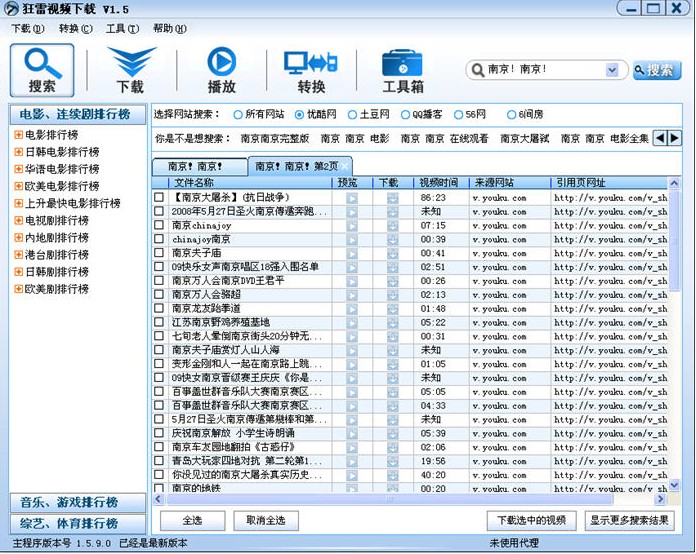Download the 你没见过的南京大屠杀真实历史 video
The height and width of the screenshot is (554, 696).
click(392, 475)
